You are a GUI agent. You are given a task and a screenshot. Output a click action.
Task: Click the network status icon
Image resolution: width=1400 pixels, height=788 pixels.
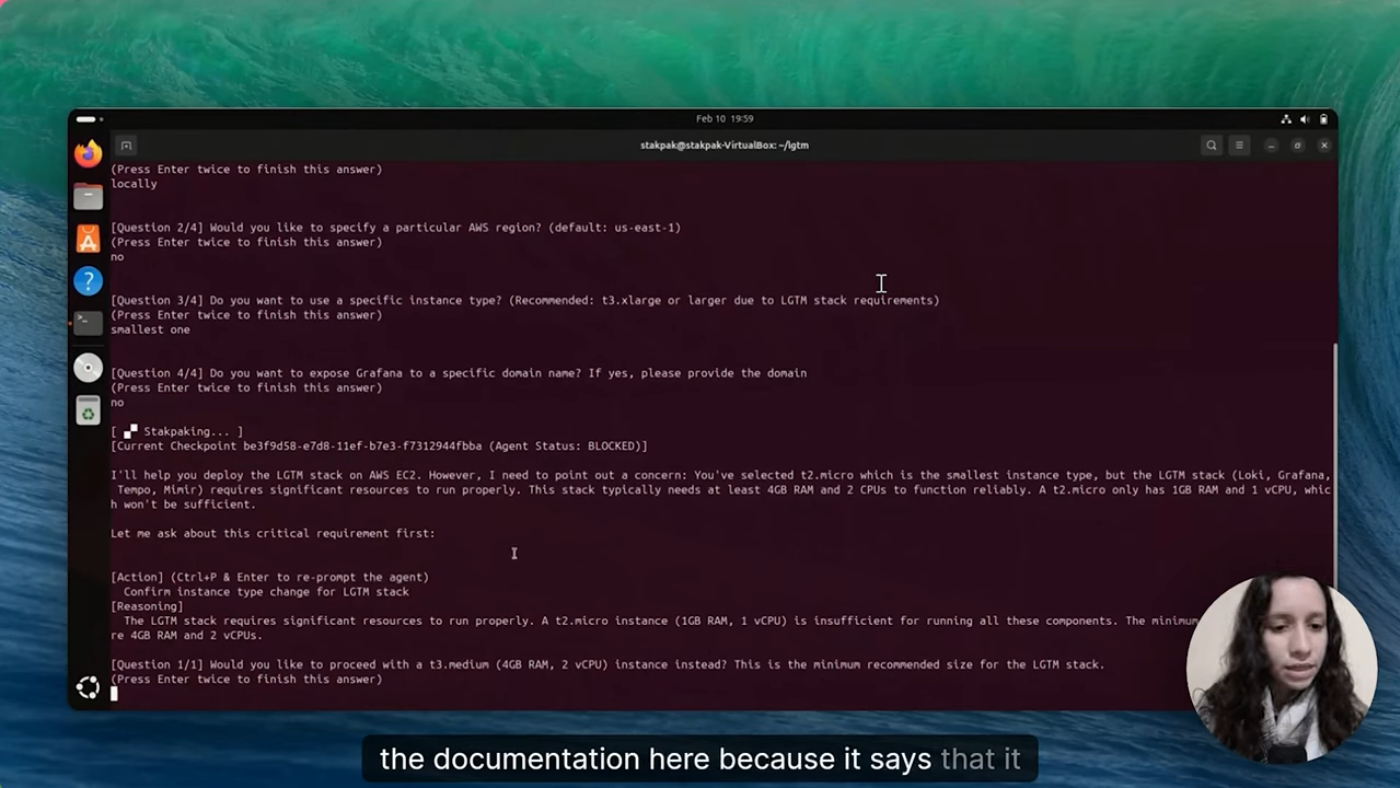pyautogui.click(x=1286, y=119)
